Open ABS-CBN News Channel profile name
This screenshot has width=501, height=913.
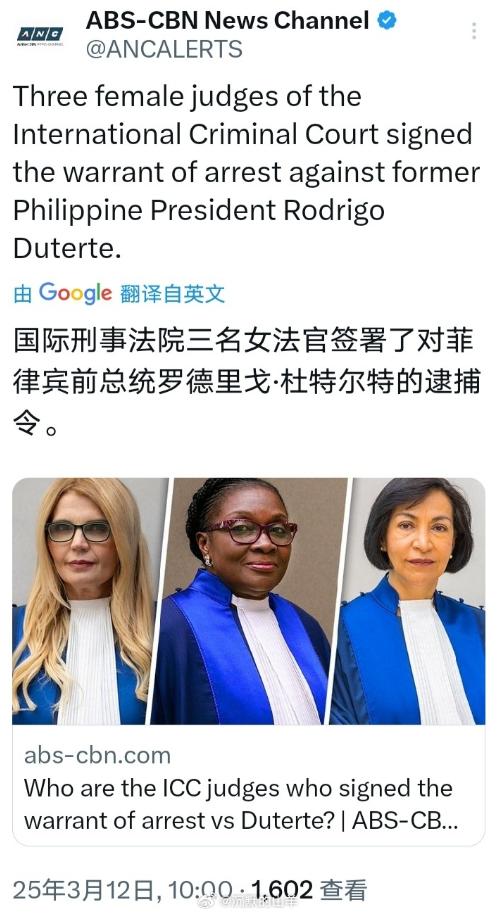tap(227, 21)
